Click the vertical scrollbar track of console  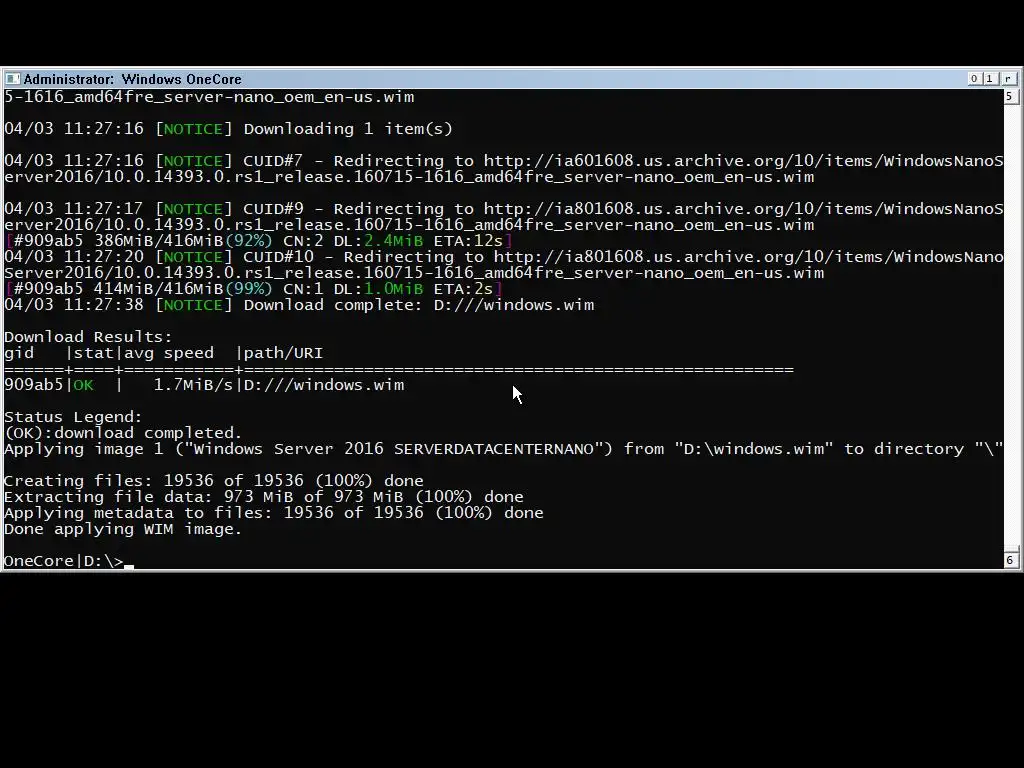(1010, 327)
